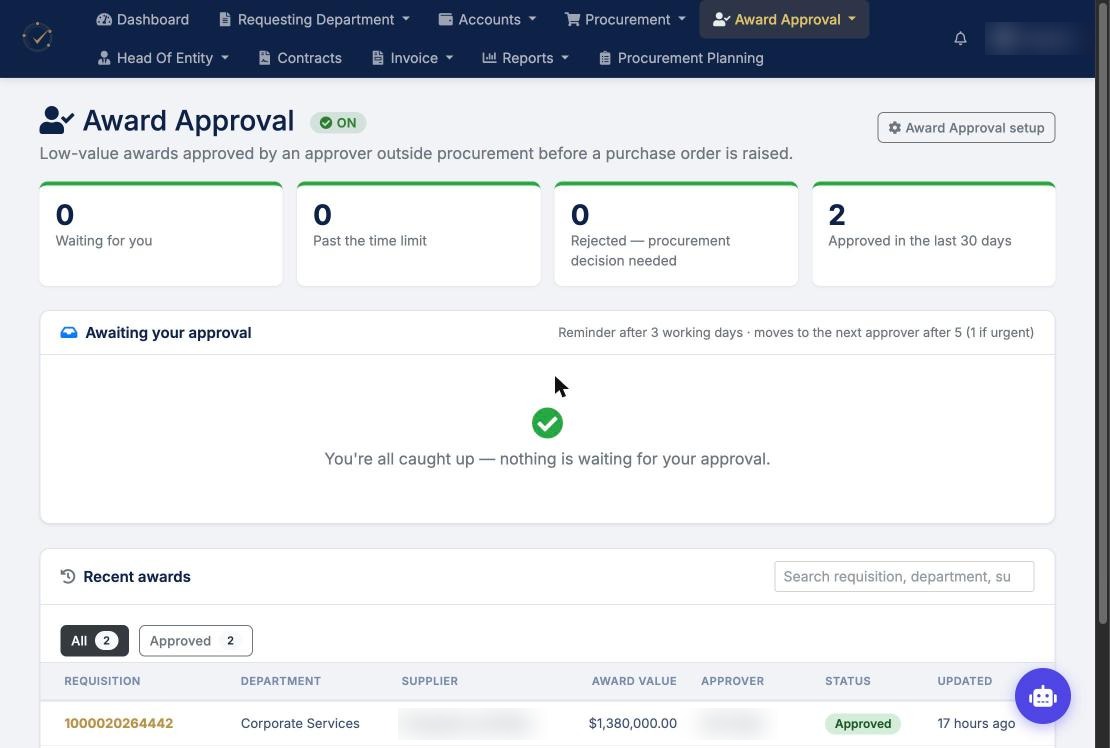Expand the Head Of Entity dropdown arrow
The height and width of the screenshot is (748, 1110).
(224, 58)
